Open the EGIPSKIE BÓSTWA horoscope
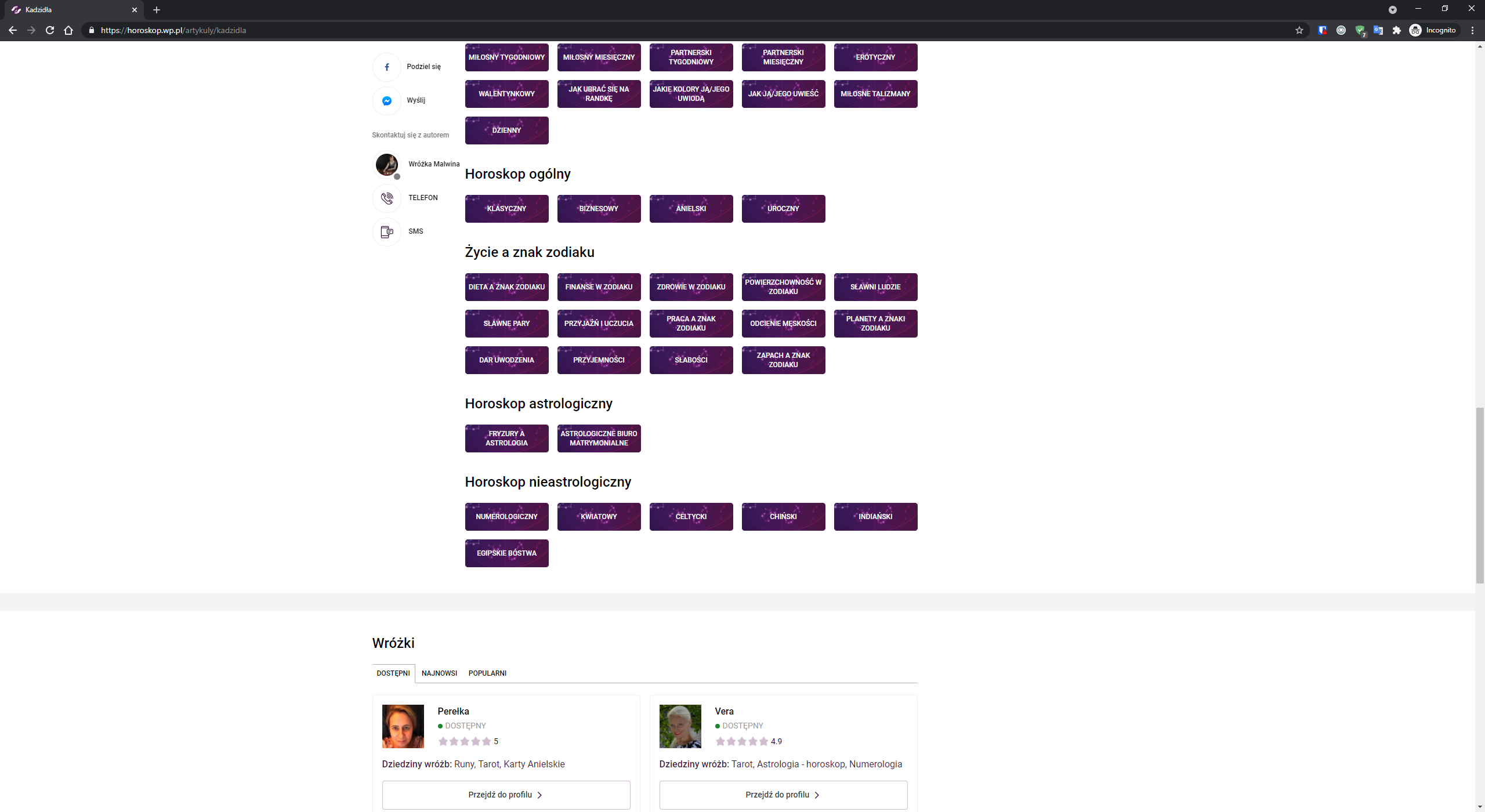 click(x=506, y=553)
